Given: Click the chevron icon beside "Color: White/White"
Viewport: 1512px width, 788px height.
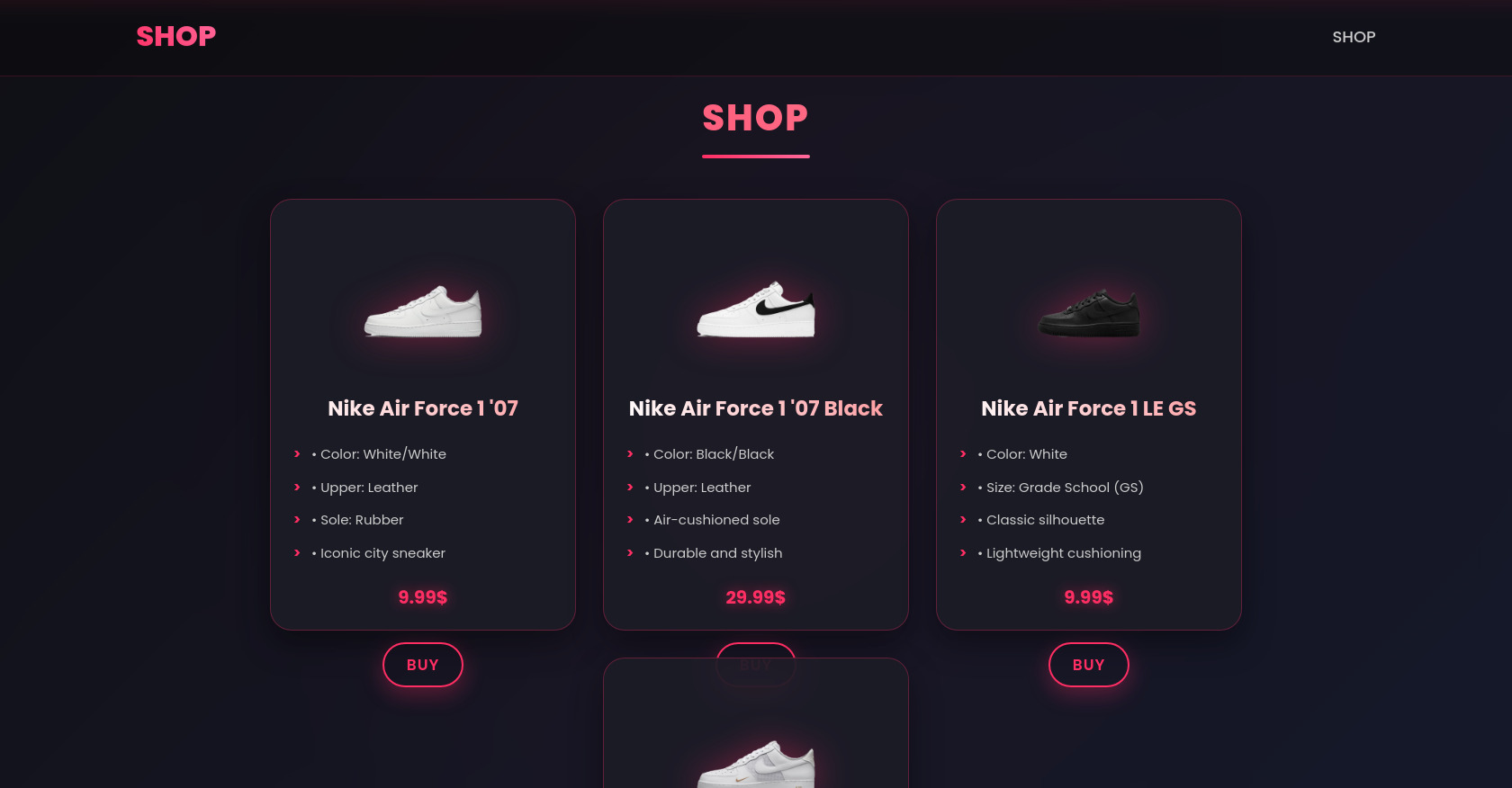Looking at the screenshot, I should 297,454.
